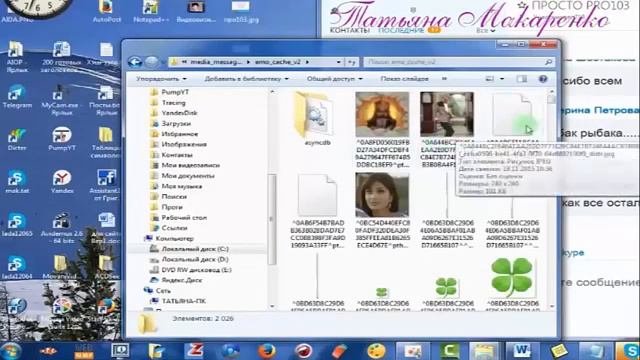Show more toolbar commands via the » chevron
640x360 pixels.
pos(444,79)
